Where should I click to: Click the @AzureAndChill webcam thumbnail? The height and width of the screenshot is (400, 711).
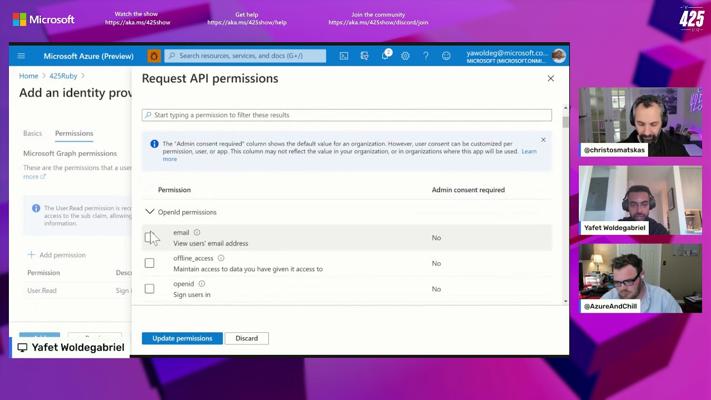point(640,278)
